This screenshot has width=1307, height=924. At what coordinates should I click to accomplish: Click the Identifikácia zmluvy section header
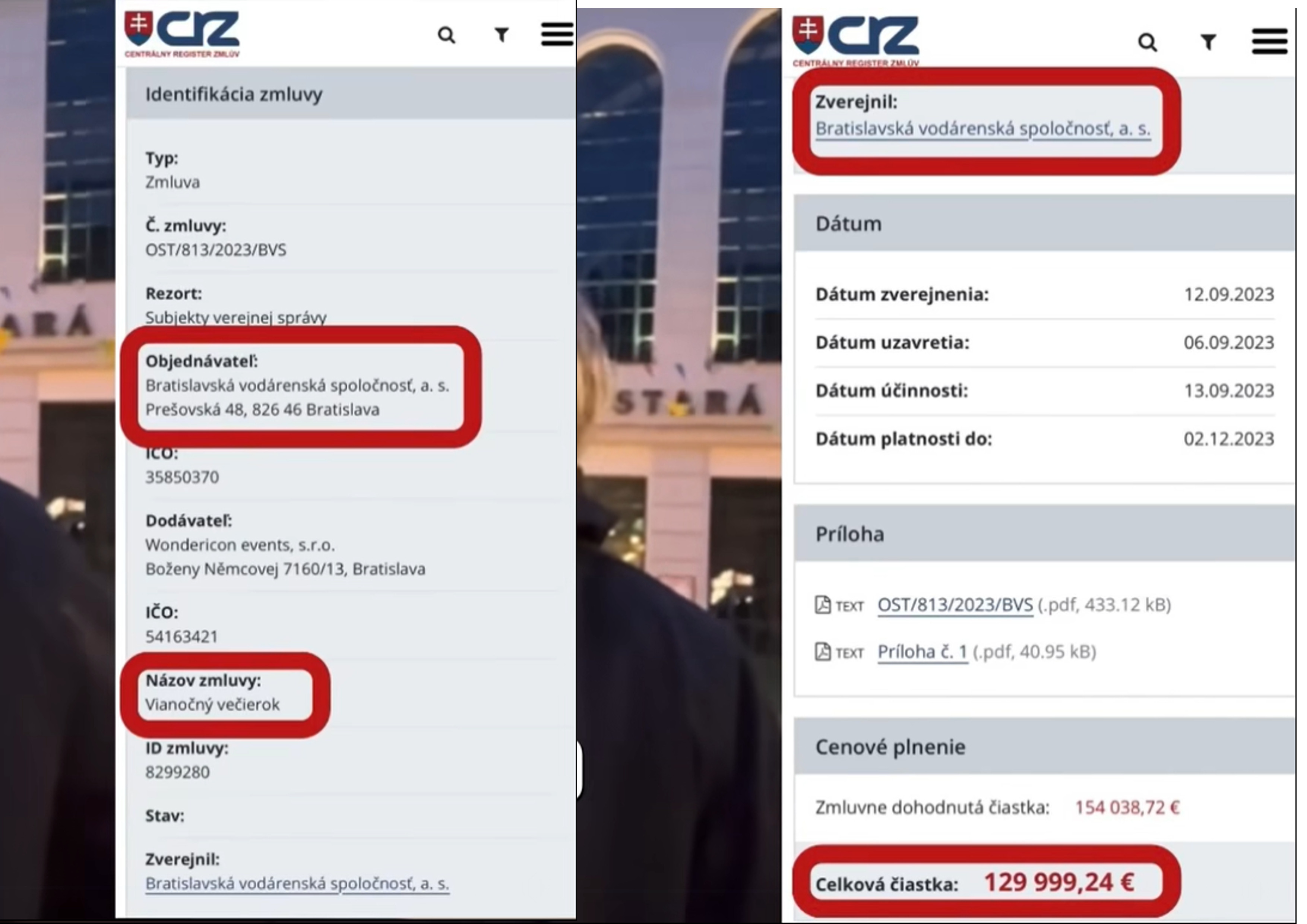(351, 94)
